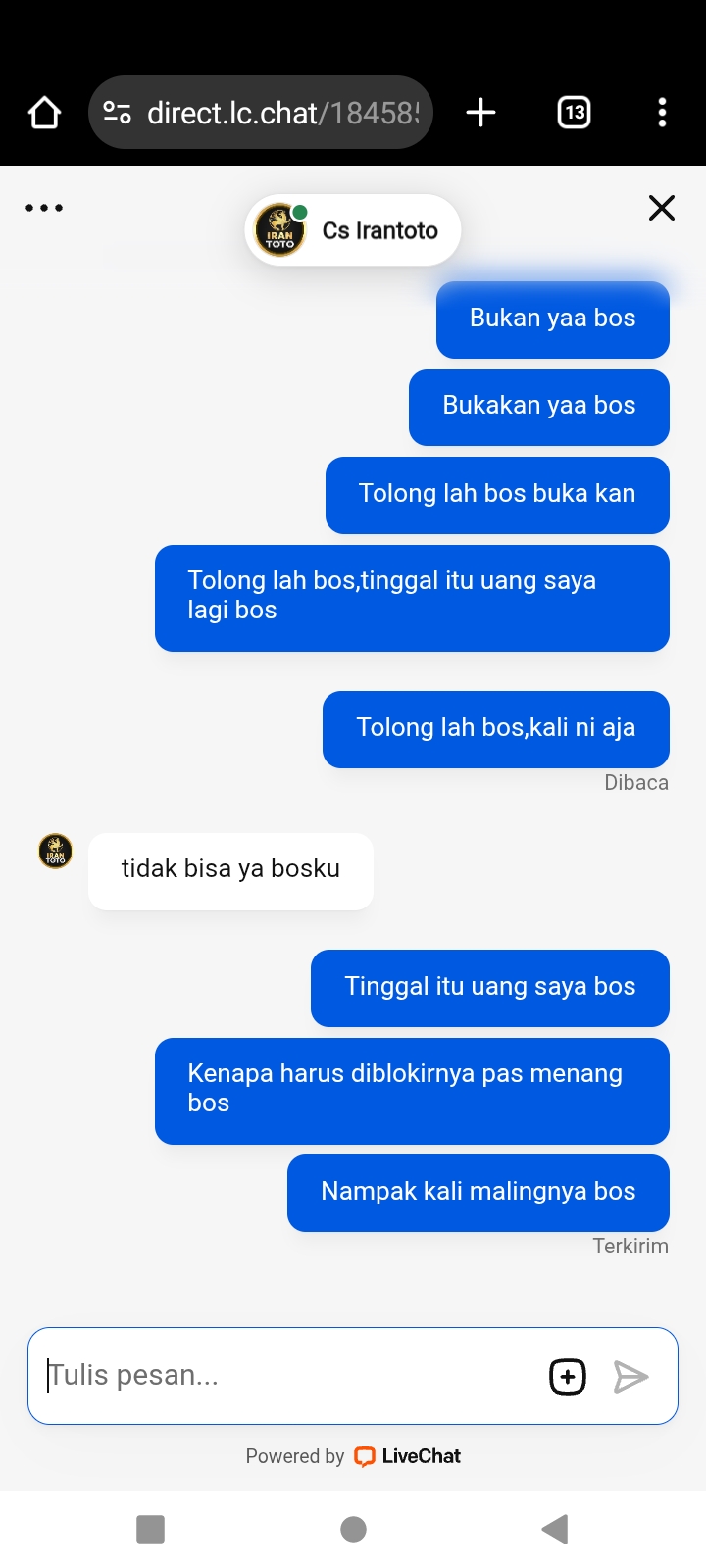Tap the Cs Irantoto agent header
Image resolution: width=706 pixels, height=1568 pixels.
point(353,230)
